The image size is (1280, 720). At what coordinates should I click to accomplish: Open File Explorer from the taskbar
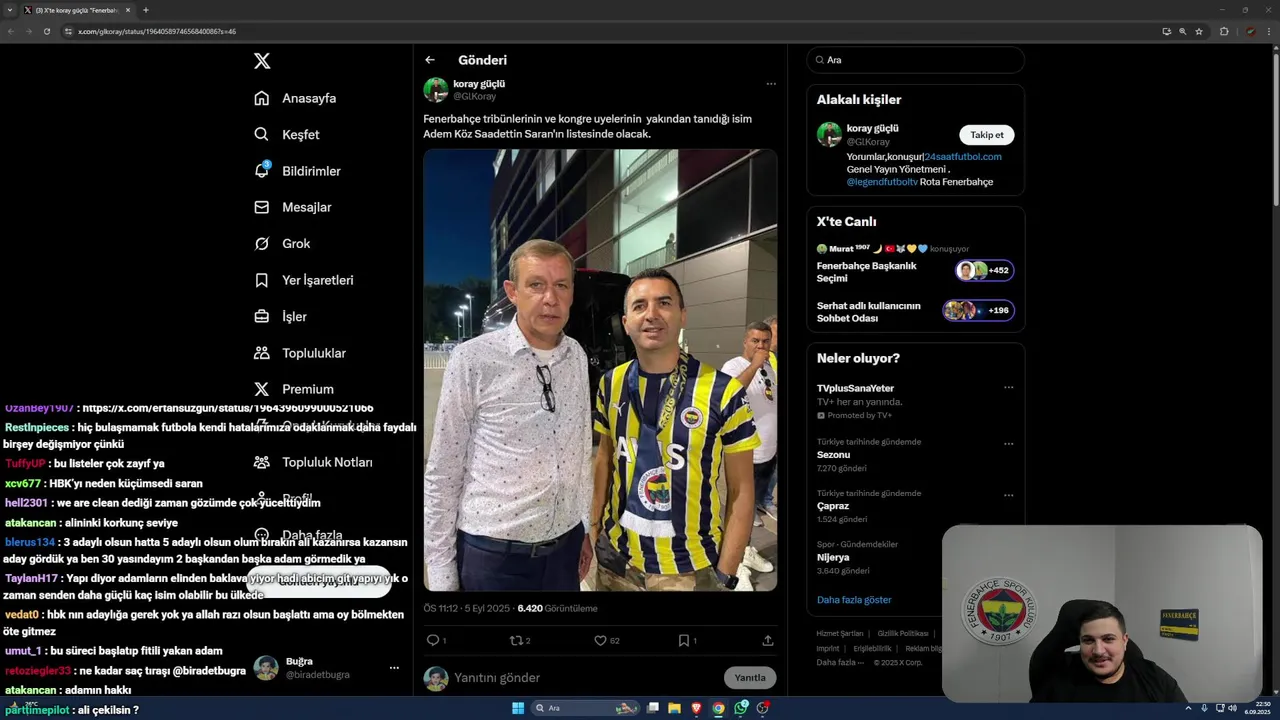(675, 708)
